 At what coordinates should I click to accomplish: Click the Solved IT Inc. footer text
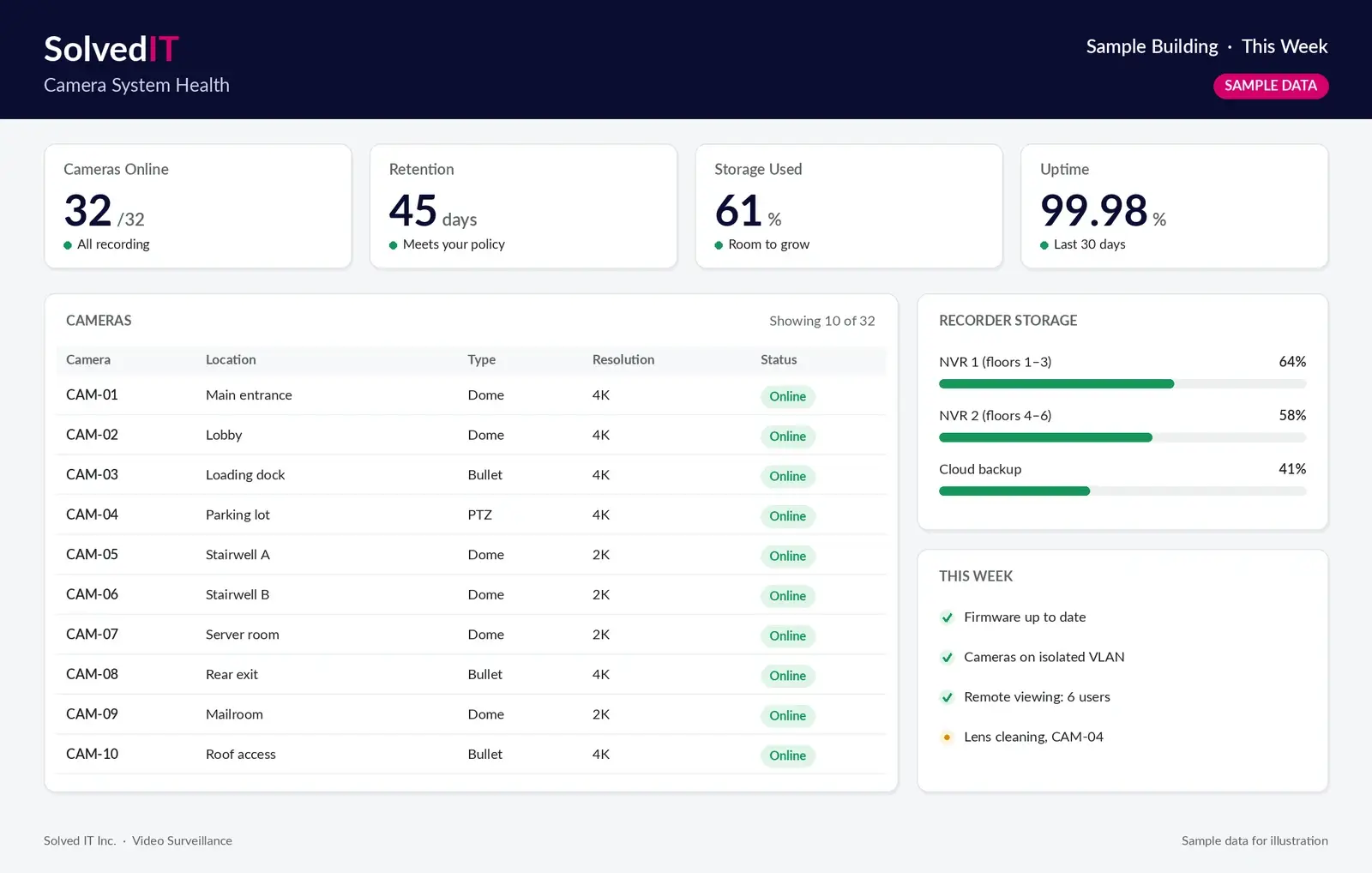[x=80, y=840]
